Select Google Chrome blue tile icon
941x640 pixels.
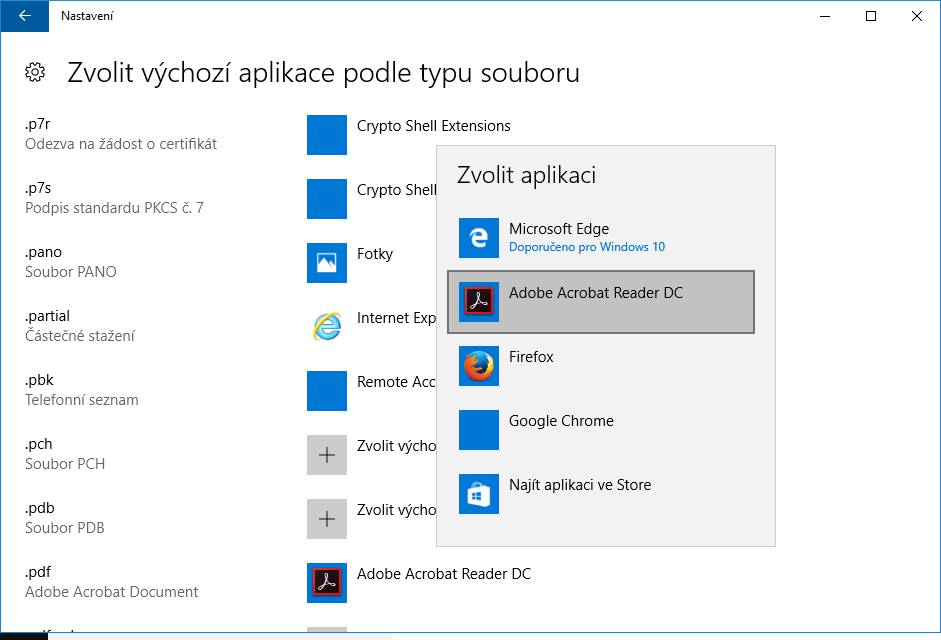[478, 430]
